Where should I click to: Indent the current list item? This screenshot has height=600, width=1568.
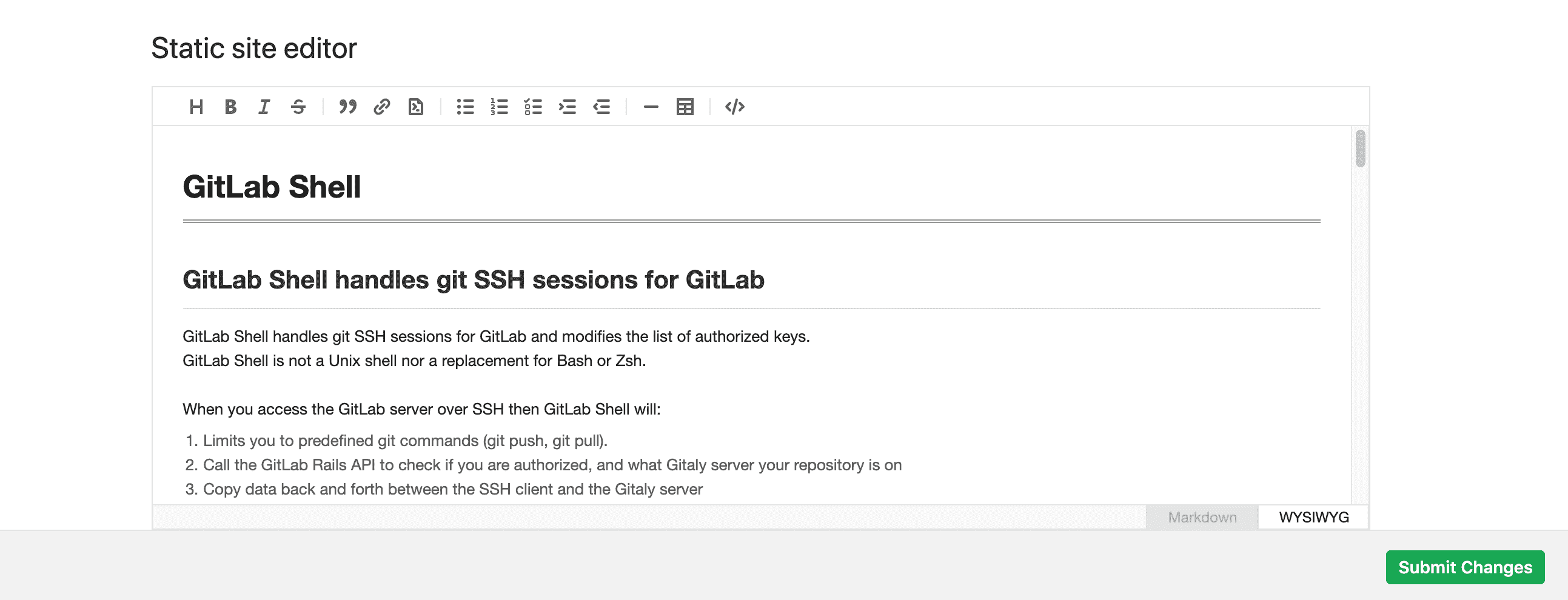(568, 107)
